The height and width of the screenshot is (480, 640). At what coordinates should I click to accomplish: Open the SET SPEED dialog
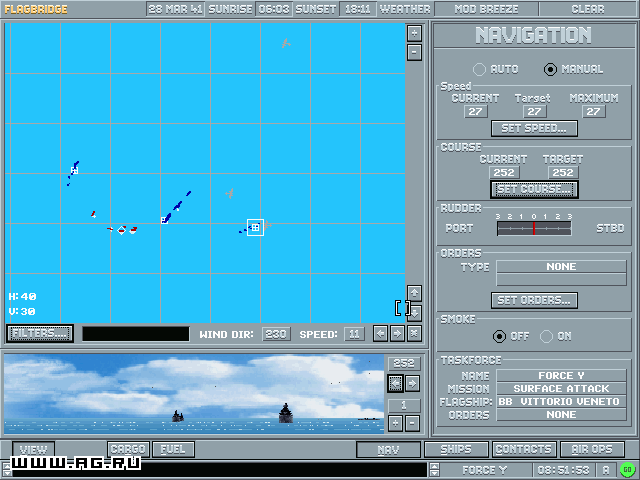(x=534, y=128)
